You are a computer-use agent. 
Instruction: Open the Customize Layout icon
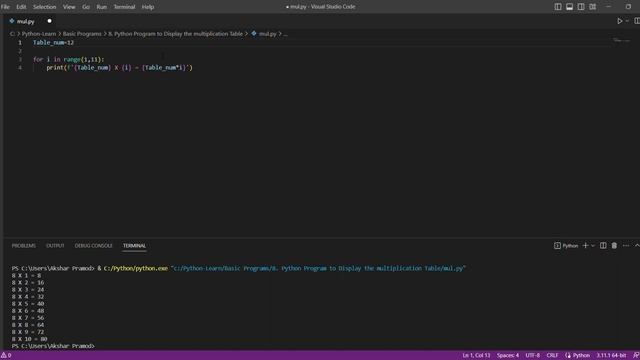[x=592, y=7]
